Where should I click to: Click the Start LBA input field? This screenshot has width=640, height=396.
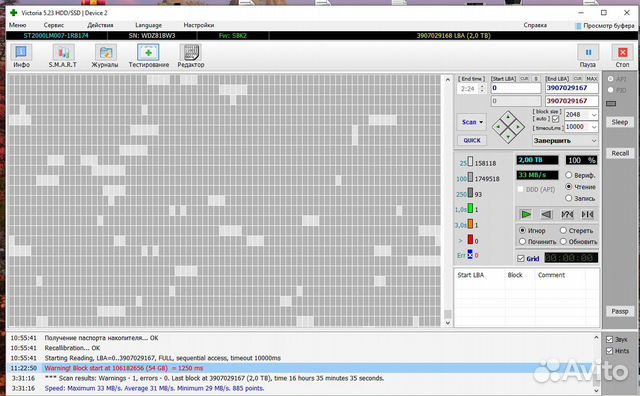pyautogui.click(x=516, y=88)
